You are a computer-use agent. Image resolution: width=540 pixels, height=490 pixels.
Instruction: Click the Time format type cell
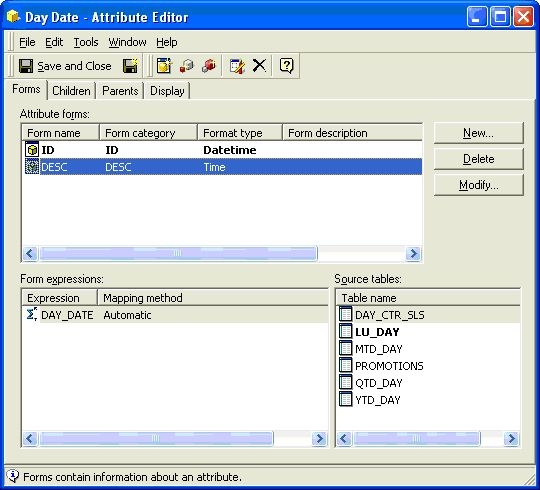click(x=214, y=167)
